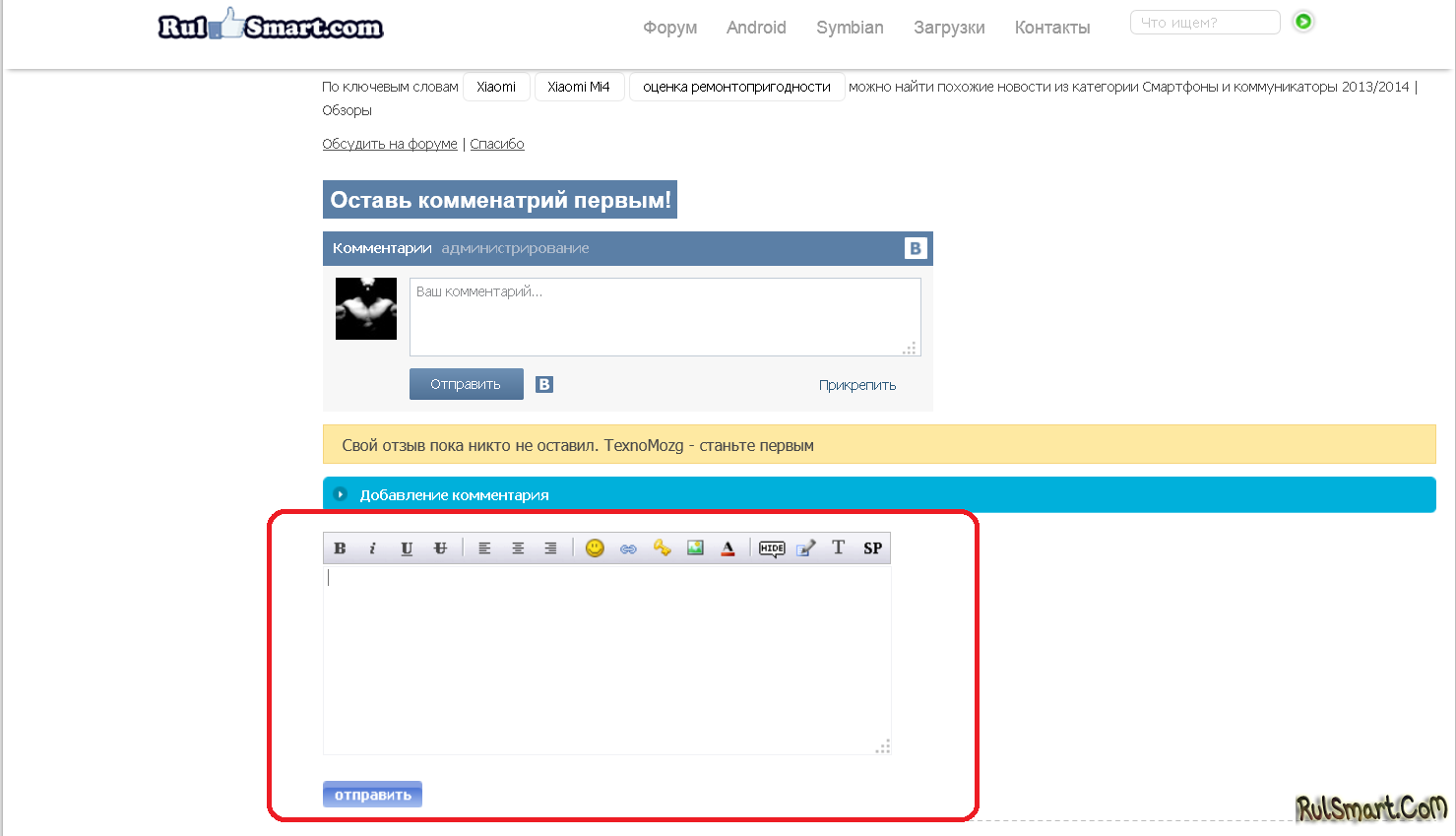Toggle bold formatting in comment editor
Screen dimensions: 1456x836
[340, 548]
